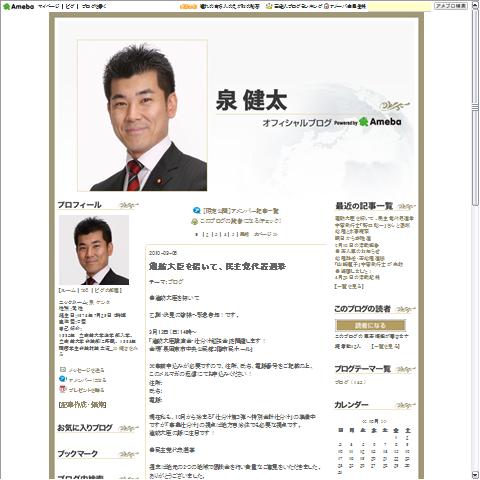The height and width of the screenshot is (480, 480).
Task: Open ブログを書く link in top bar
Action: 94,6
